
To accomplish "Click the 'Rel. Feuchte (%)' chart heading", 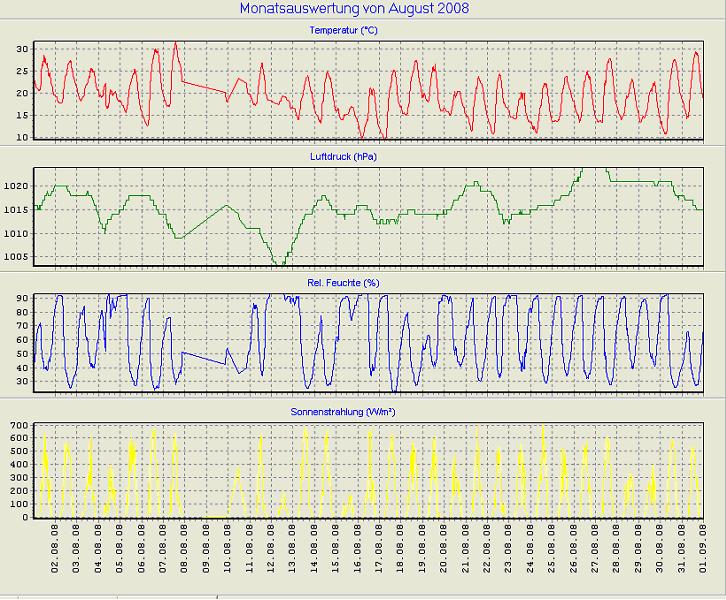I will click(x=344, y=283).
